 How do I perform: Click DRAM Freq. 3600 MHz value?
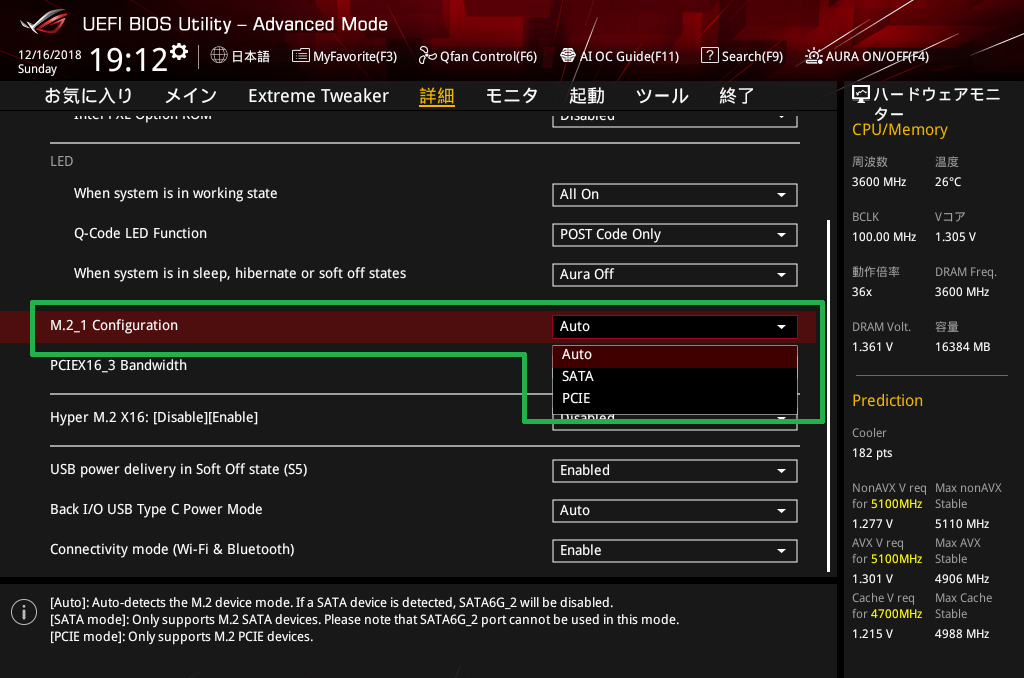[x=962, y=292]
